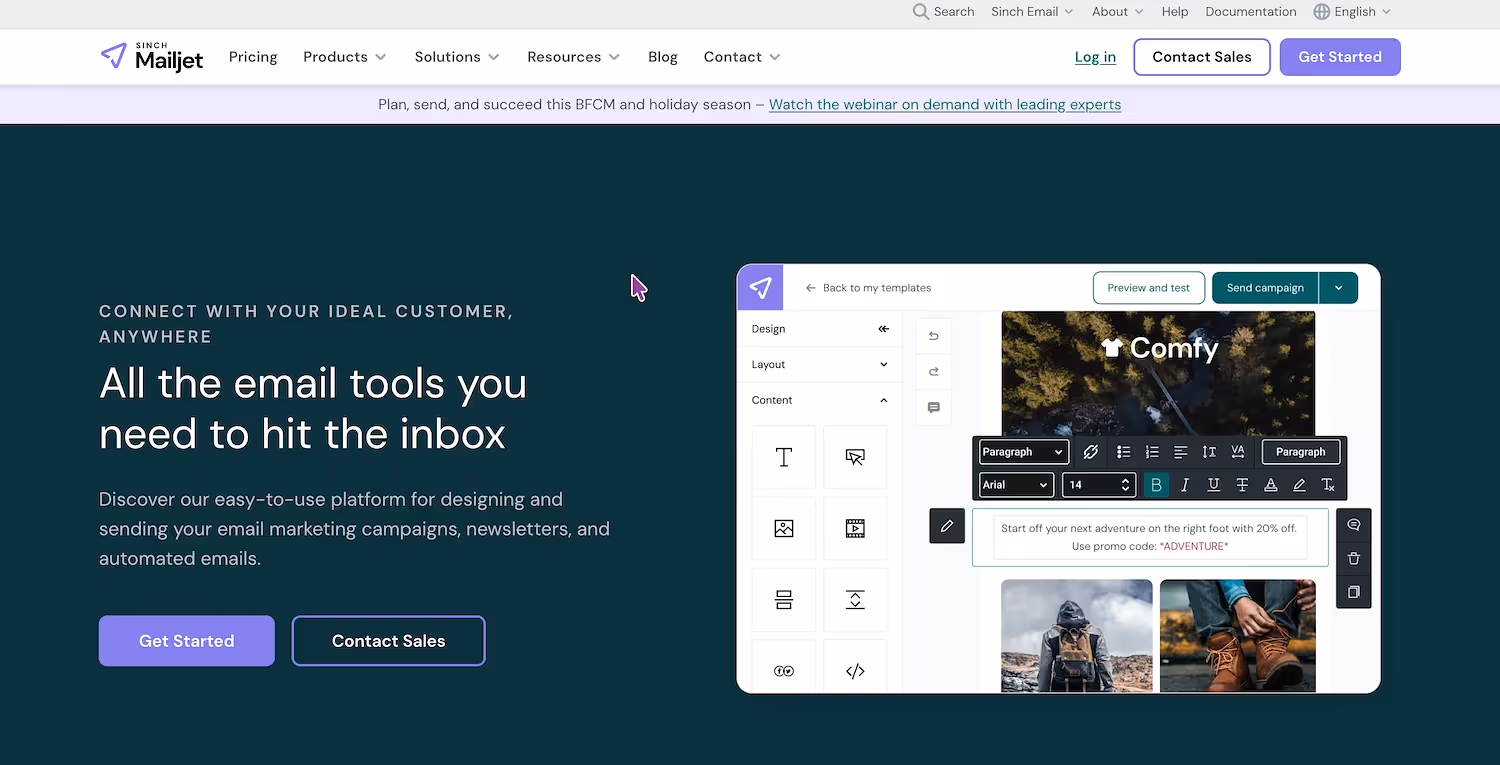The image size is (1500, 765).
Task: Click the clear formatting icon
Action: (x=1328, y=485)
